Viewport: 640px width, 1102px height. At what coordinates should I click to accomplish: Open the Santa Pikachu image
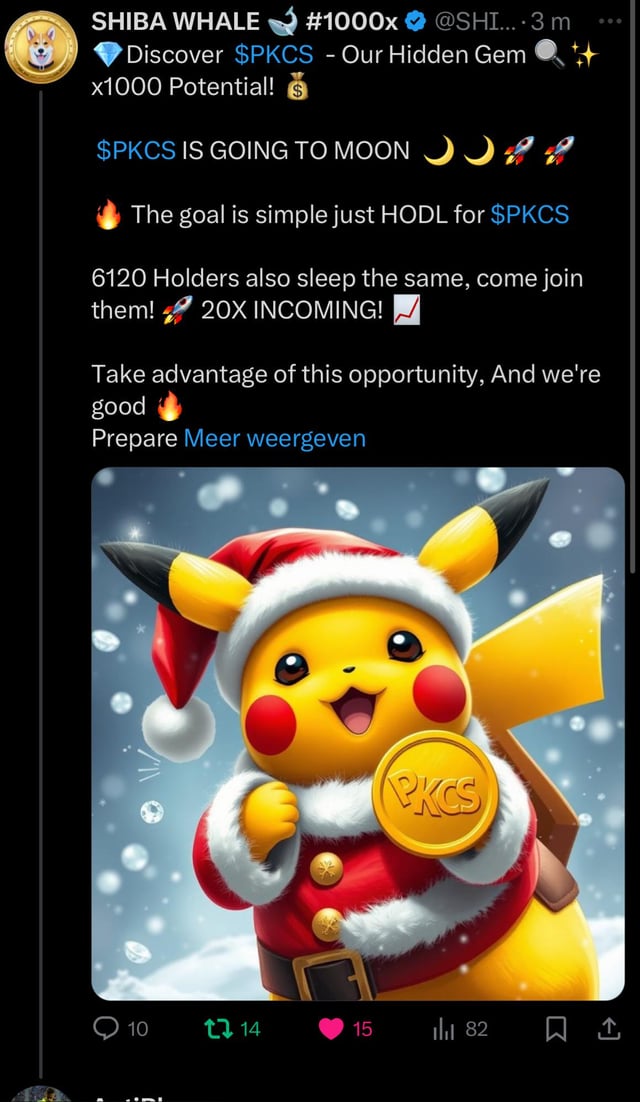[358, 733]
